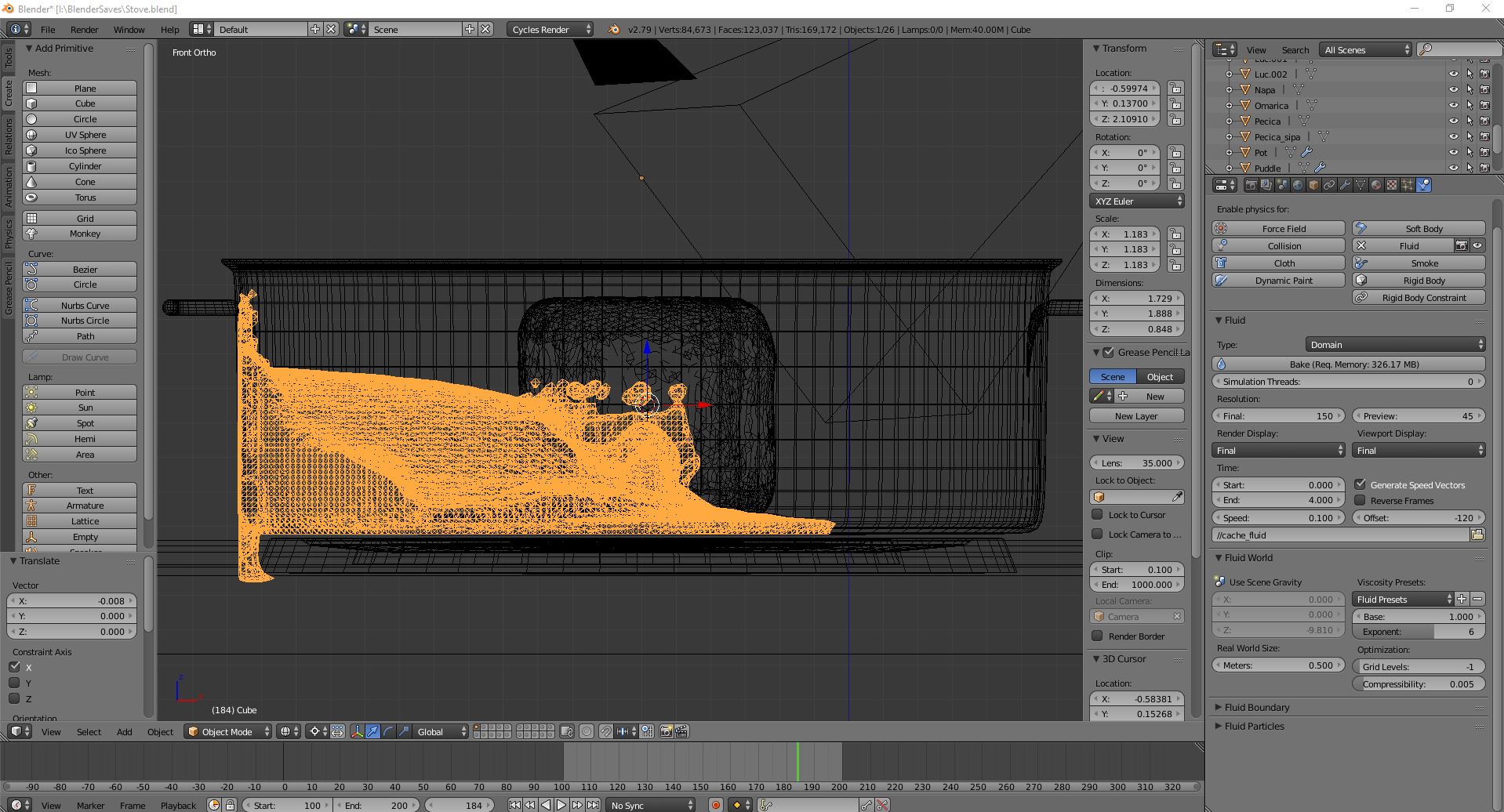Image resolution: width=1504 pixels, height=812 pixels.
Task: Uncheck Generate Speed Vectors
Action: pos(1361,484)
